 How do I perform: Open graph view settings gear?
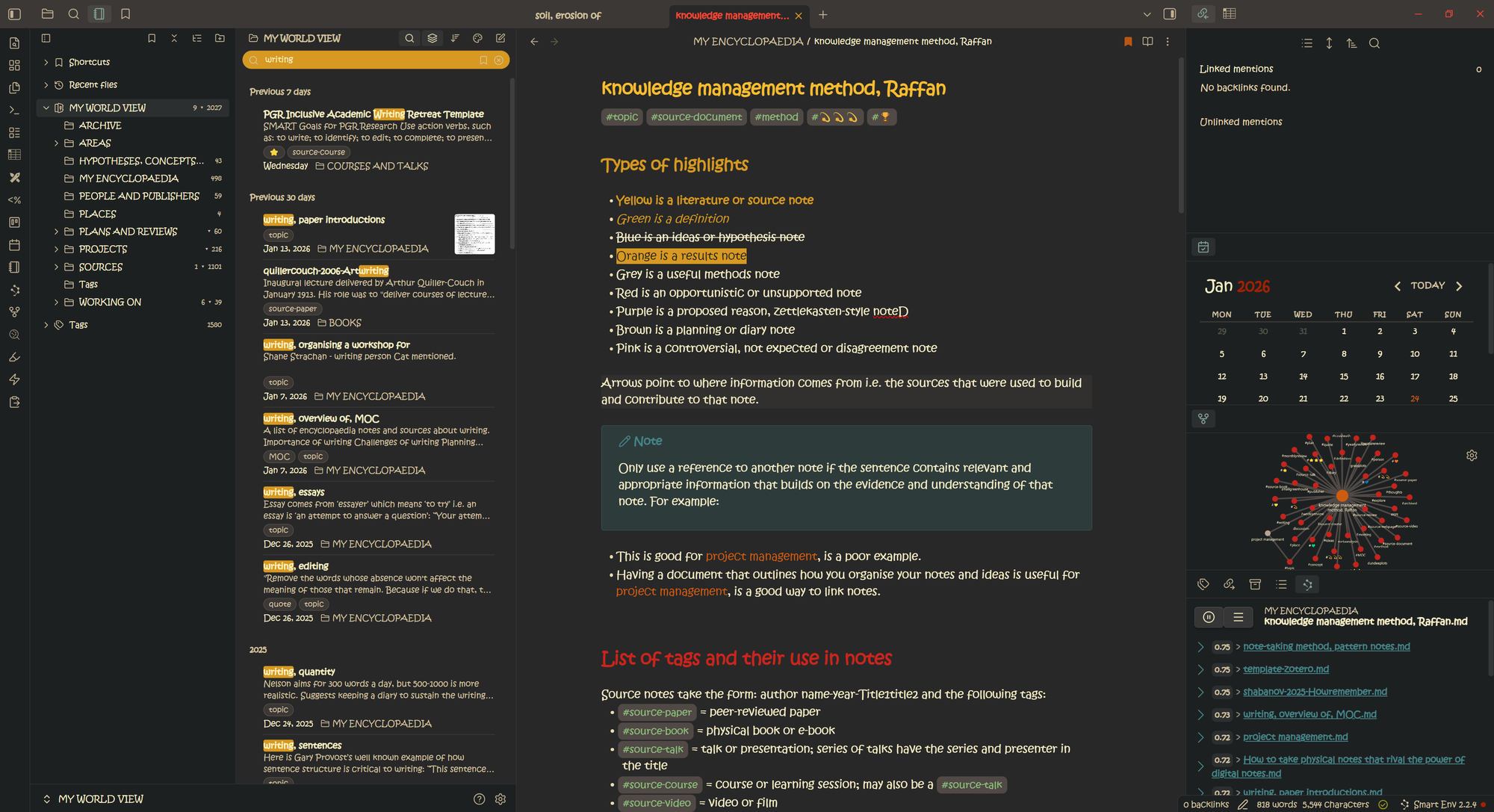coord(1472,455)
